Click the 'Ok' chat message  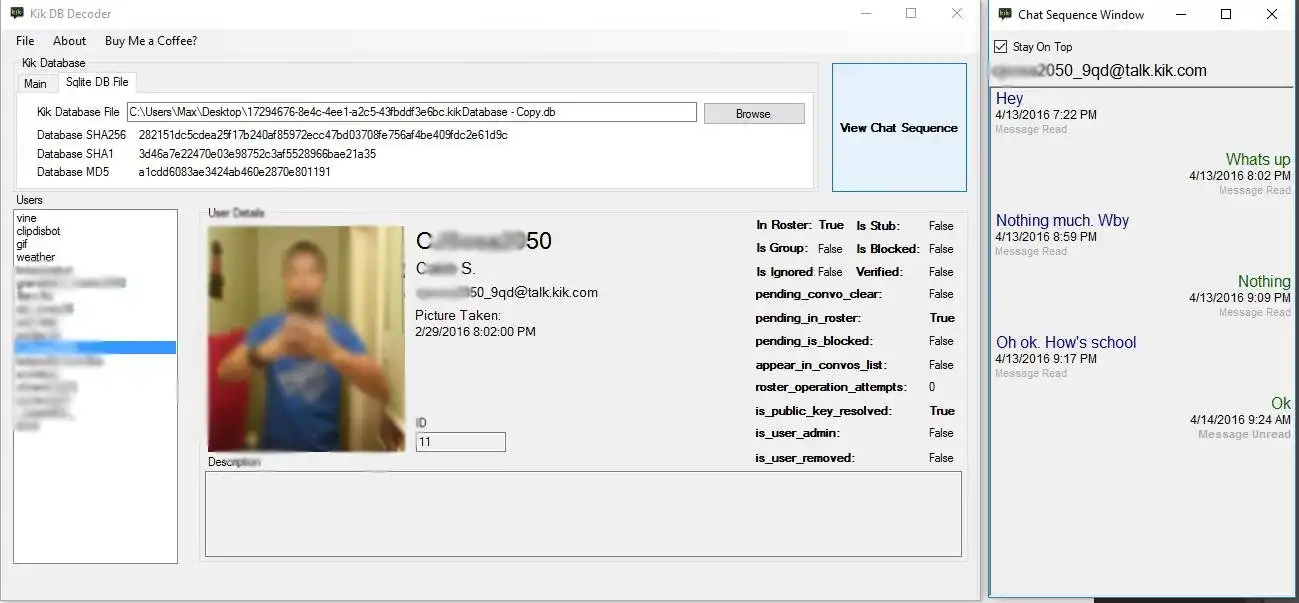1281,404
